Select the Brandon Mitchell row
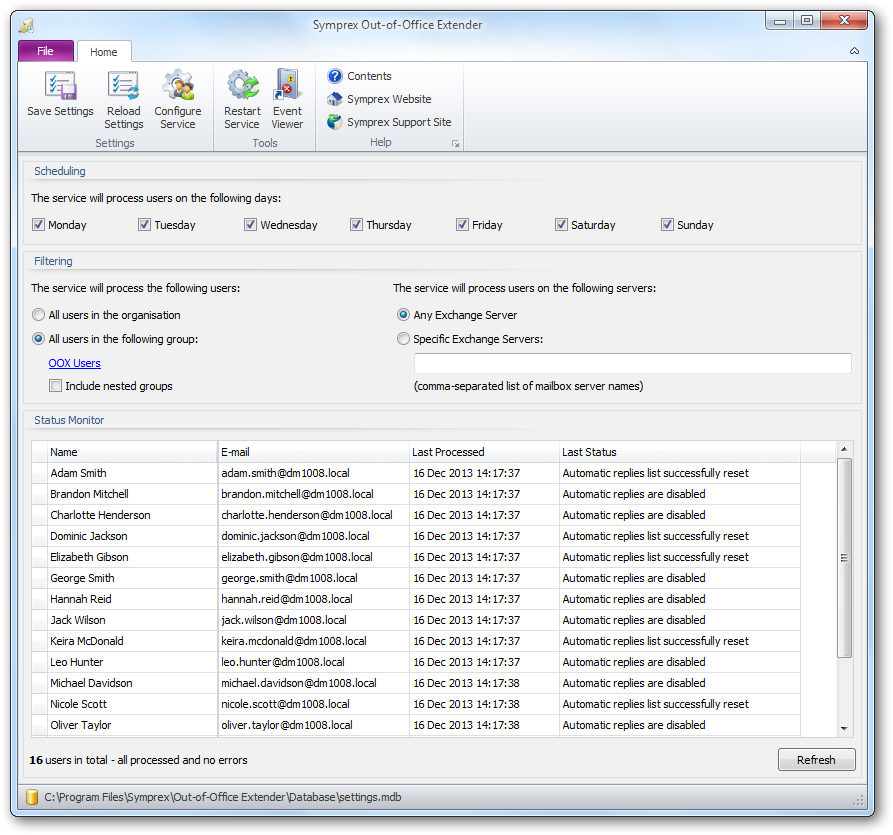 (x=416, y=494)
